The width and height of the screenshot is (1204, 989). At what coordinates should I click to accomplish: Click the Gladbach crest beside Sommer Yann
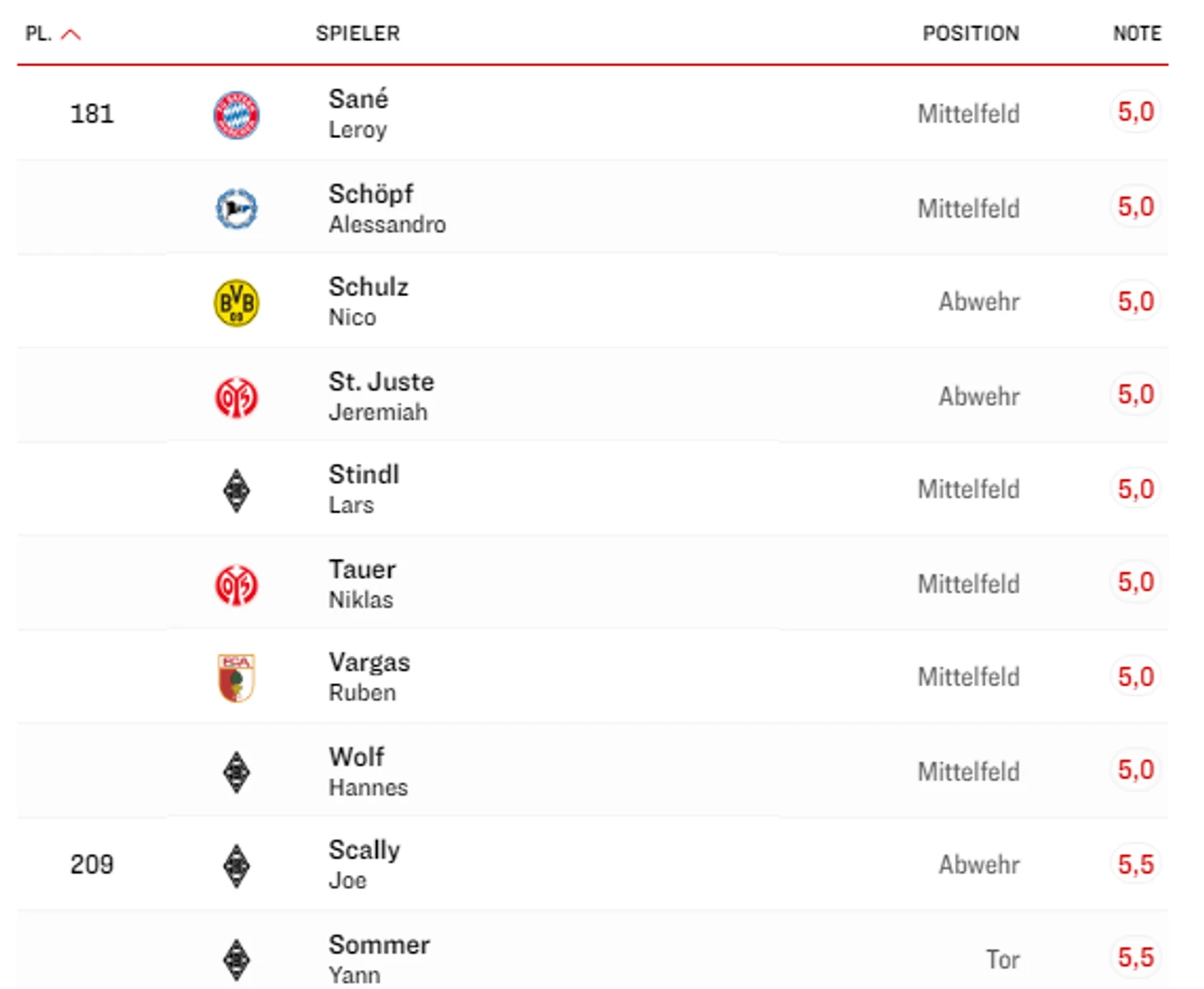(237, 960)
